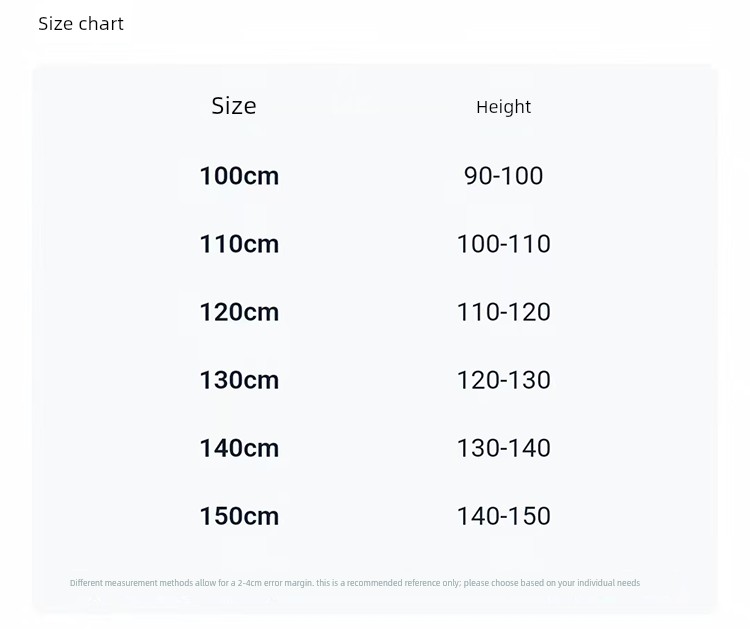Viewport: 750px width, 629px height.
Task: Click the measurement error margin disclaimer text
Action: pyautogui.click(x=355, y=583)
